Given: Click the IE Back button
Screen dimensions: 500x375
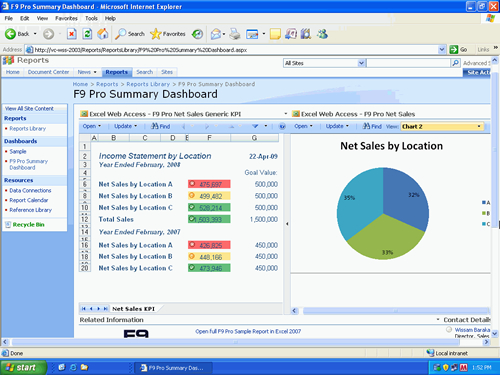Looking at the screenshot, I should [17, 34].
